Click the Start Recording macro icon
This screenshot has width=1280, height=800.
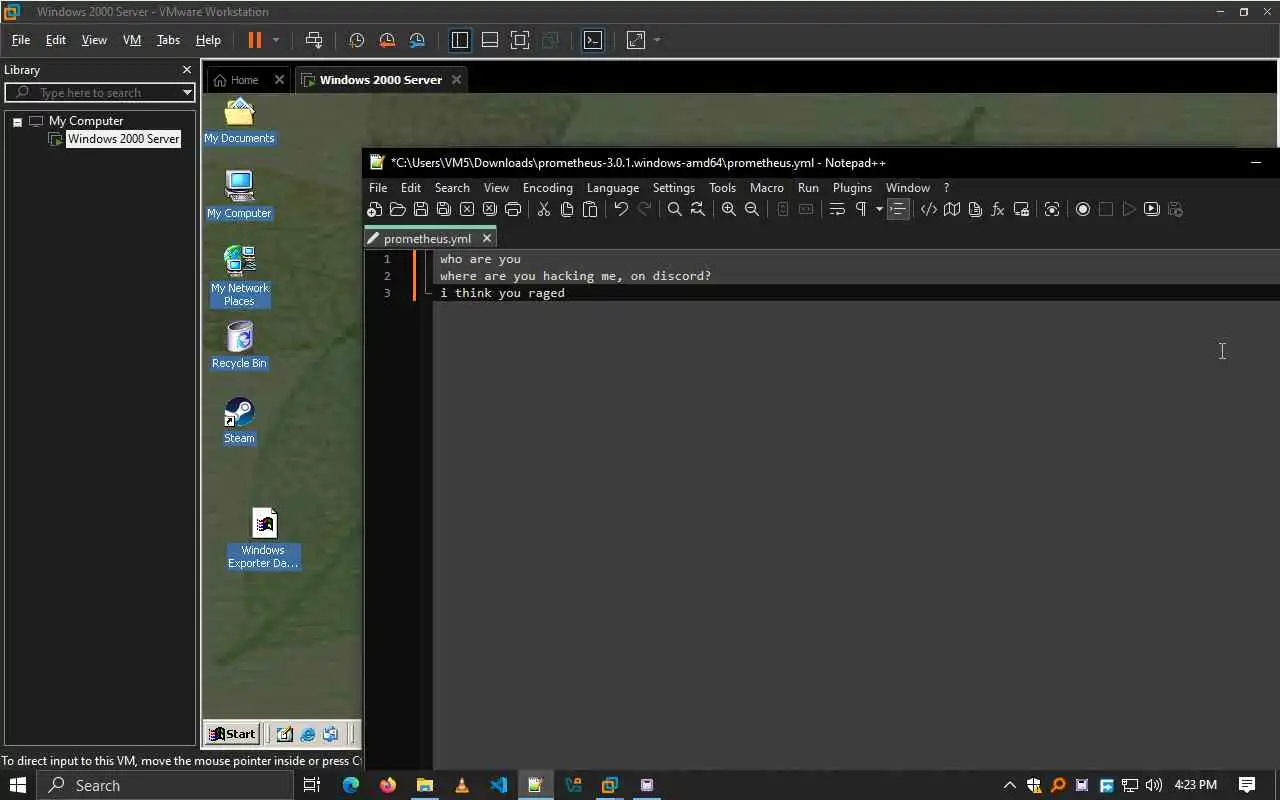1082,209
